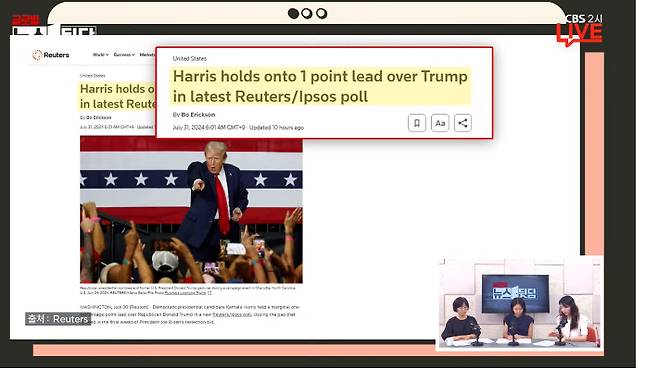Image resolution: width=658 pixels, height=369 pixels.
Task: Click the article's first body paragraph
Action: click(190, 314)
